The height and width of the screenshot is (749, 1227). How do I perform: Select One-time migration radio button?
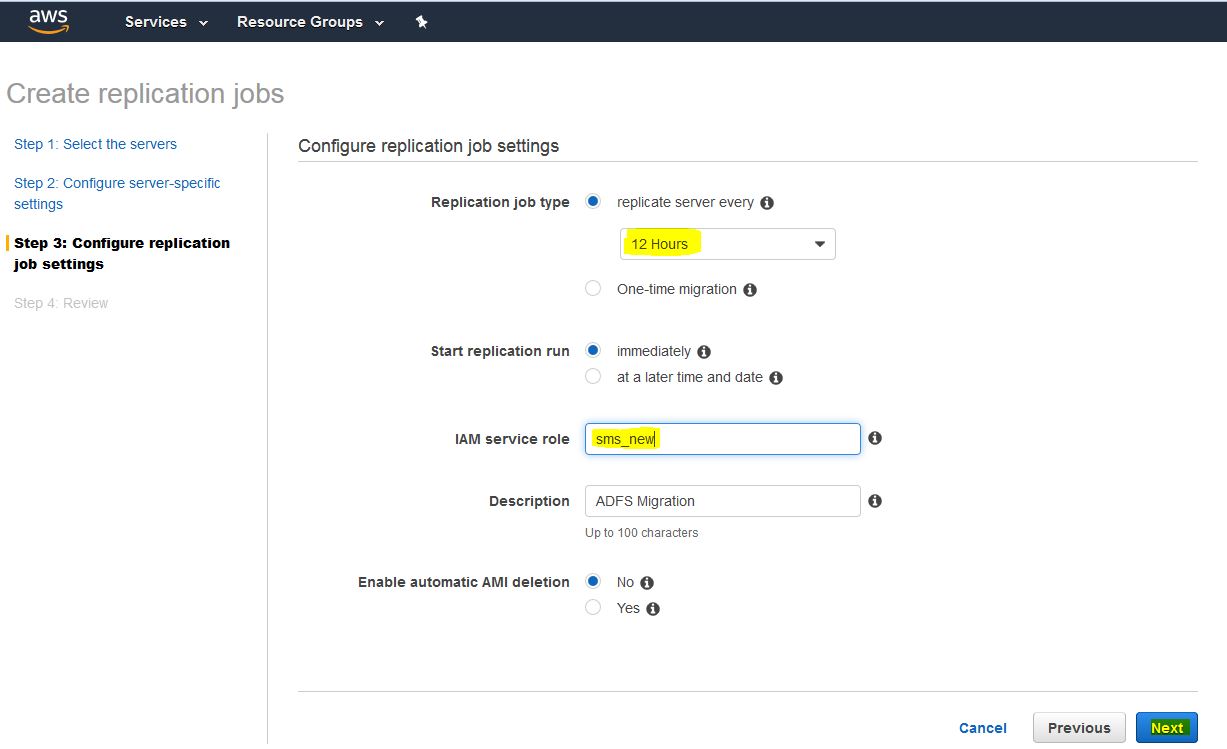click(x=593, y=289)
